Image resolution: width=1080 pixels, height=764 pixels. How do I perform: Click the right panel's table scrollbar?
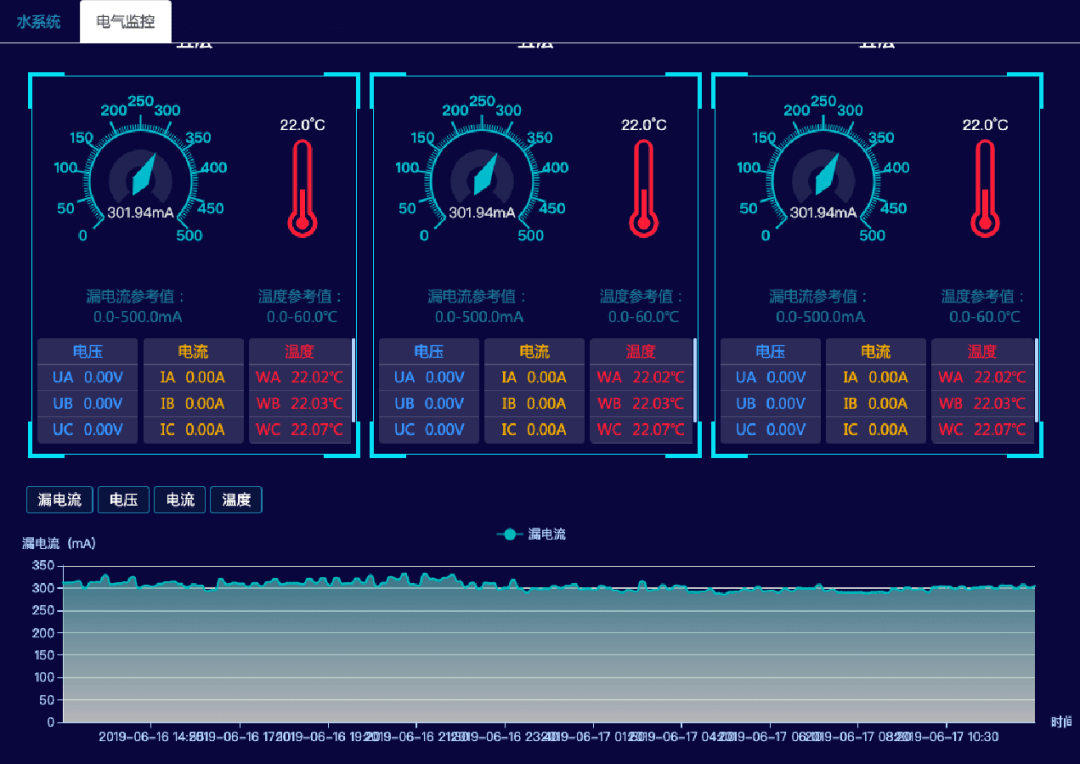1037,380
